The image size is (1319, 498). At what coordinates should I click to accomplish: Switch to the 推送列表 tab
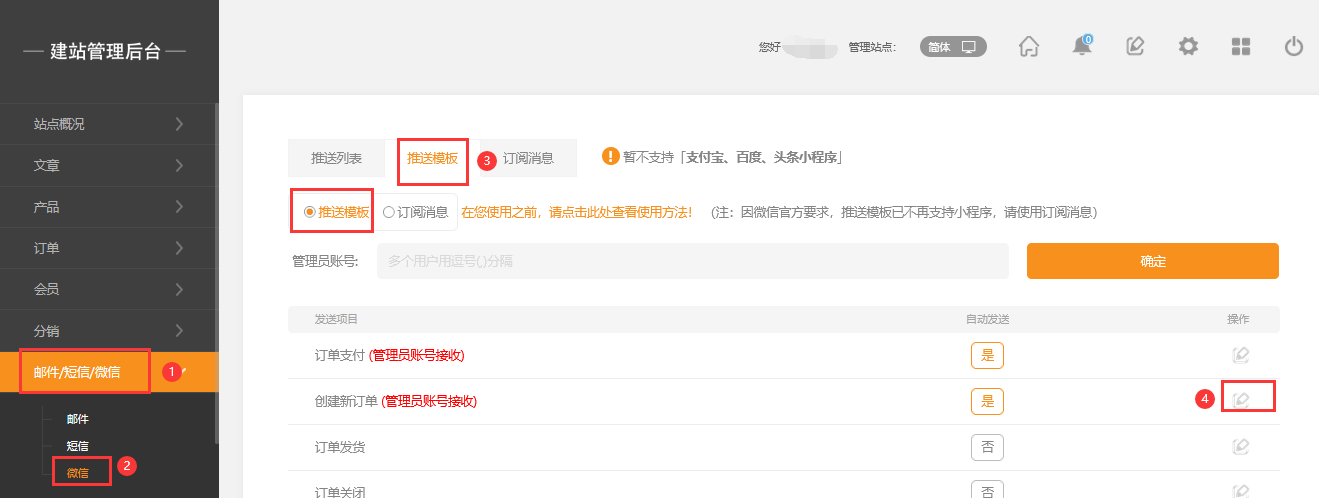coord(336,158)
